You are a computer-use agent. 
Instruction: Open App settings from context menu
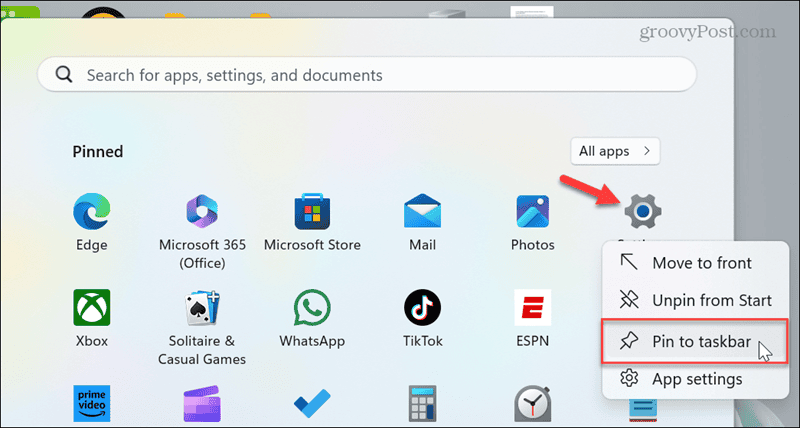point(695,379)
